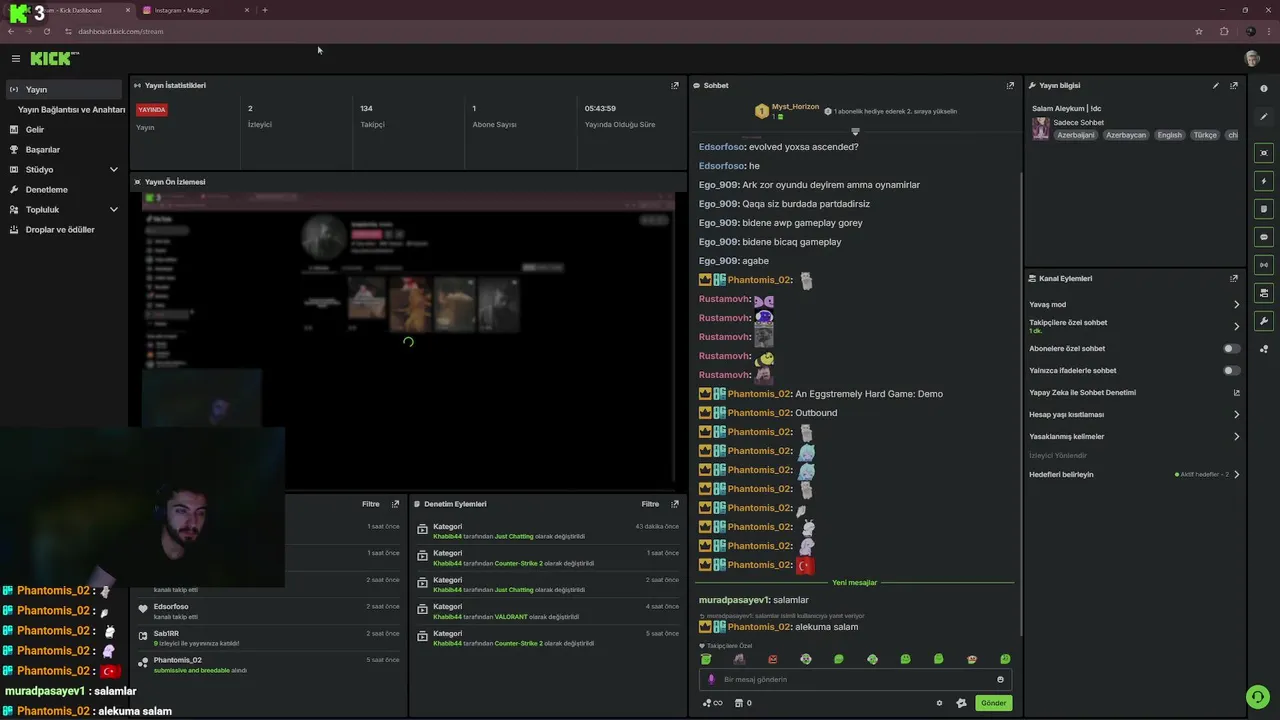
Task: Select Yayın in the sidebar
Action: [64, 89]
